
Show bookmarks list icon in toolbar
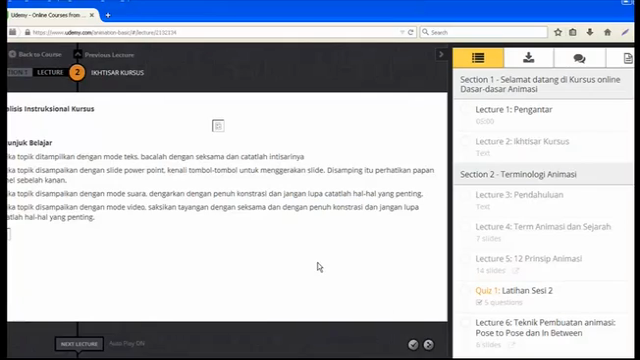573,32
